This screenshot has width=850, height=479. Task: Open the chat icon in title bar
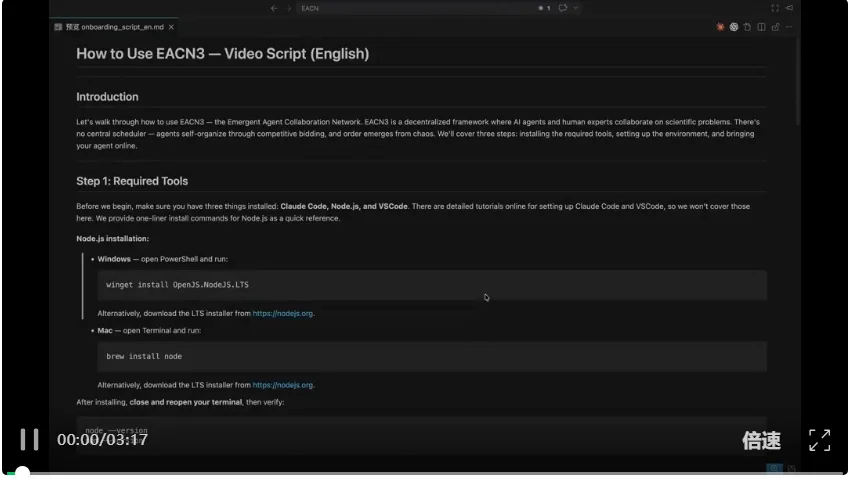pyautogui.click(x=563, y=8)
